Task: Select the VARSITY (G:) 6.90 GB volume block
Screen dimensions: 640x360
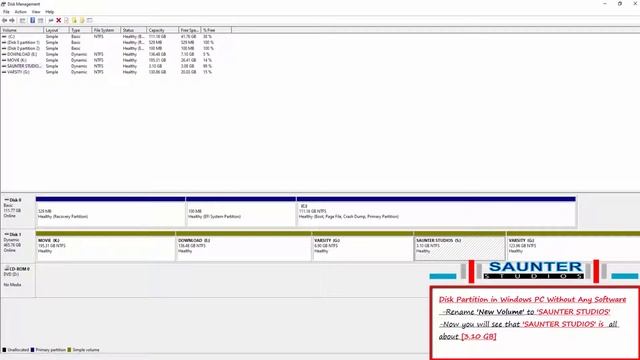Action: [363, 246]
